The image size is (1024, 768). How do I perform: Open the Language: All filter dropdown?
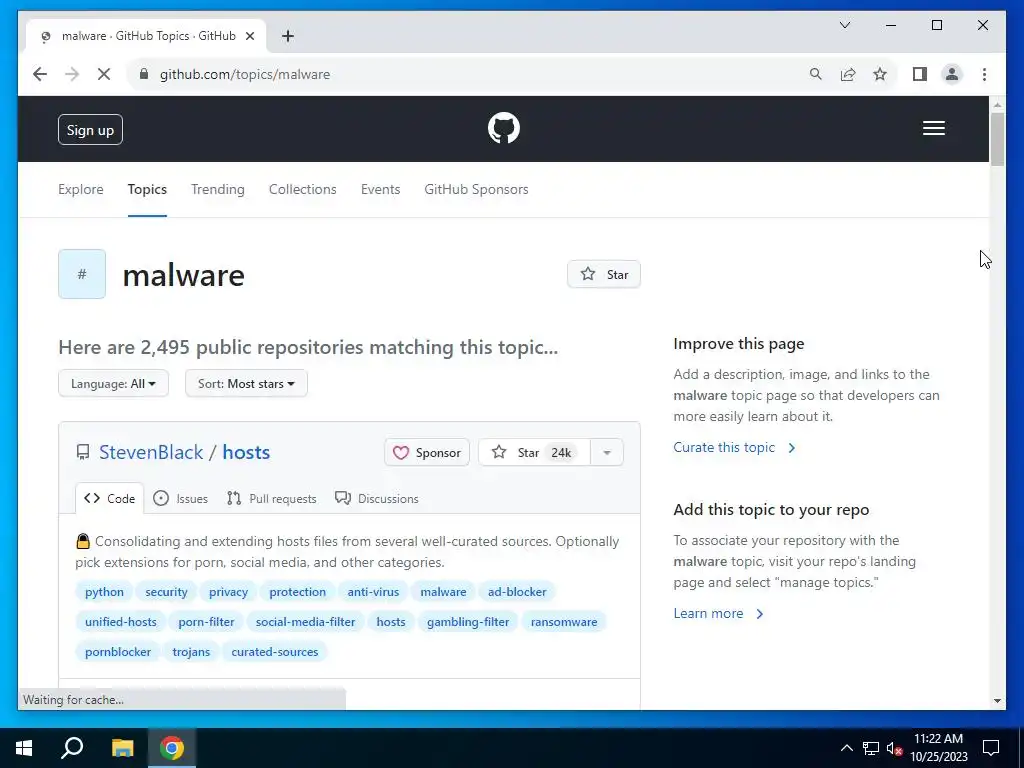(113, 383)
